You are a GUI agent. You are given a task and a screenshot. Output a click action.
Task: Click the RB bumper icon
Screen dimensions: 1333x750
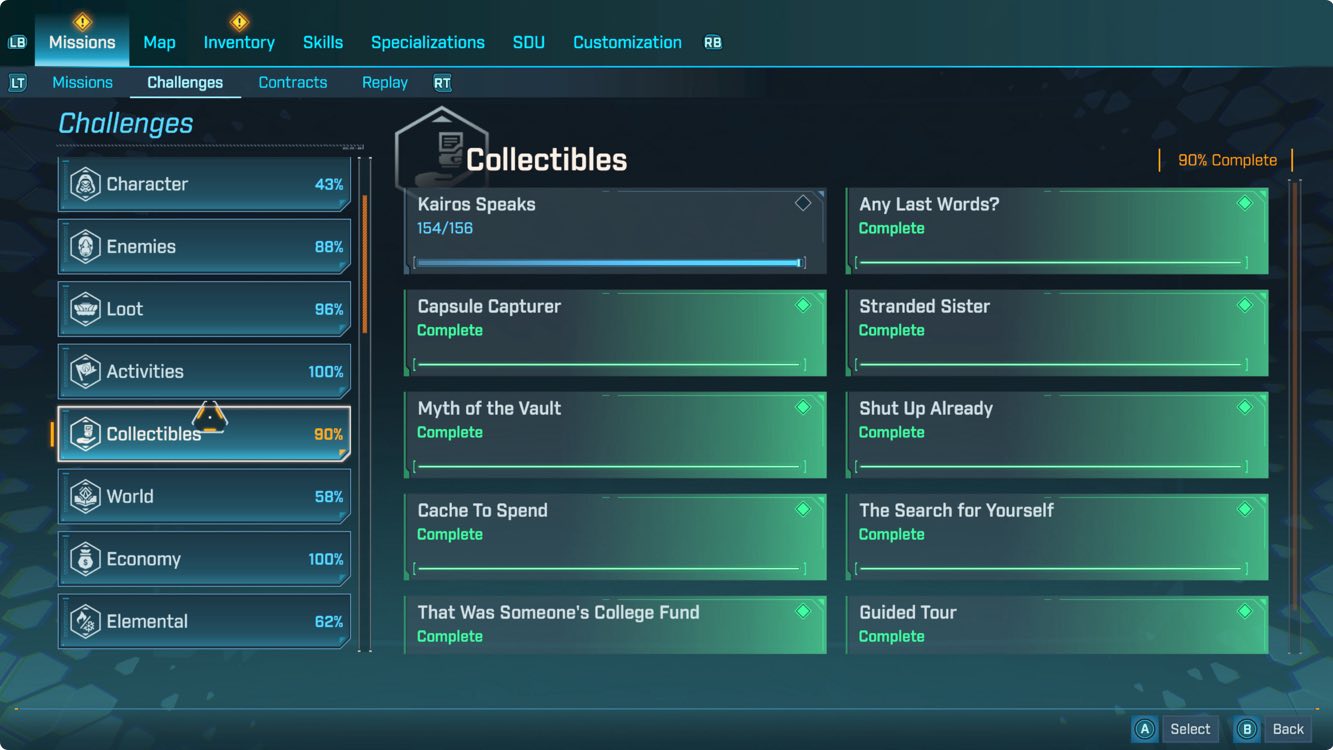pyautogui.click(x=713, y=43)
